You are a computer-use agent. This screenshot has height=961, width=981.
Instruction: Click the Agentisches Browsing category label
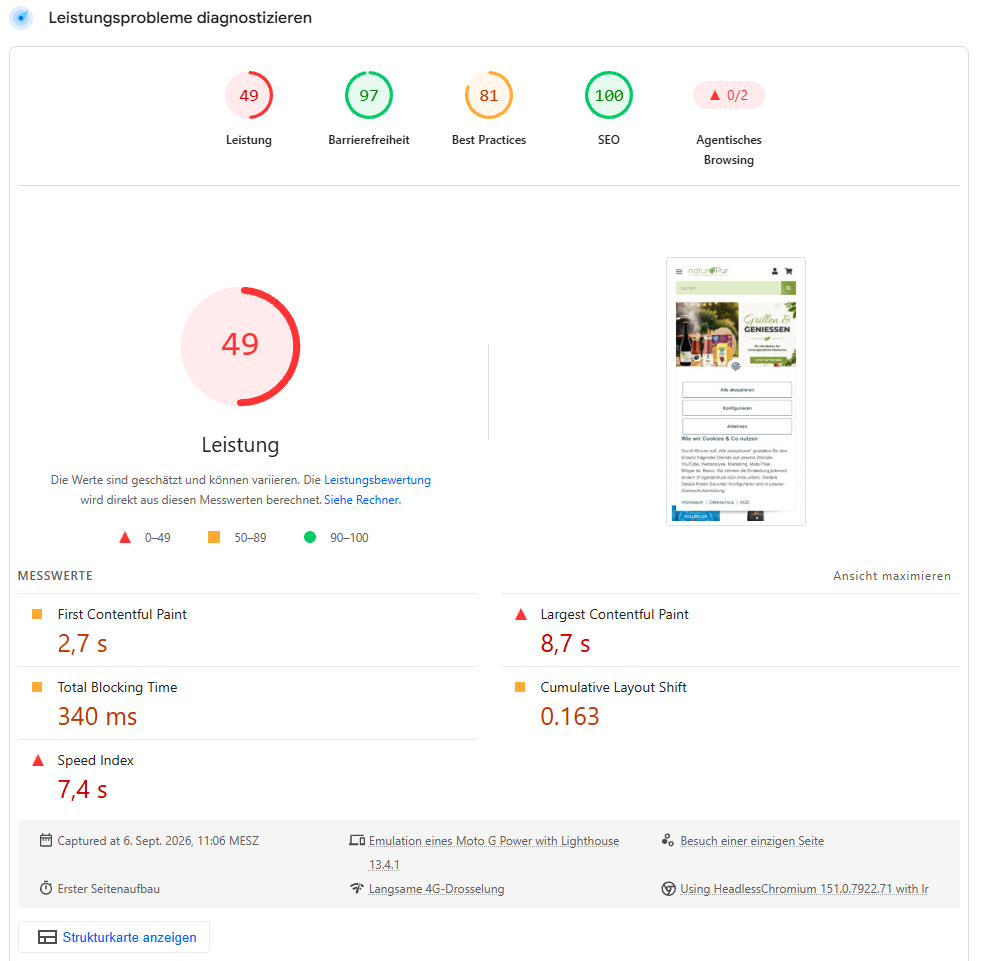[x=729, y=150]
